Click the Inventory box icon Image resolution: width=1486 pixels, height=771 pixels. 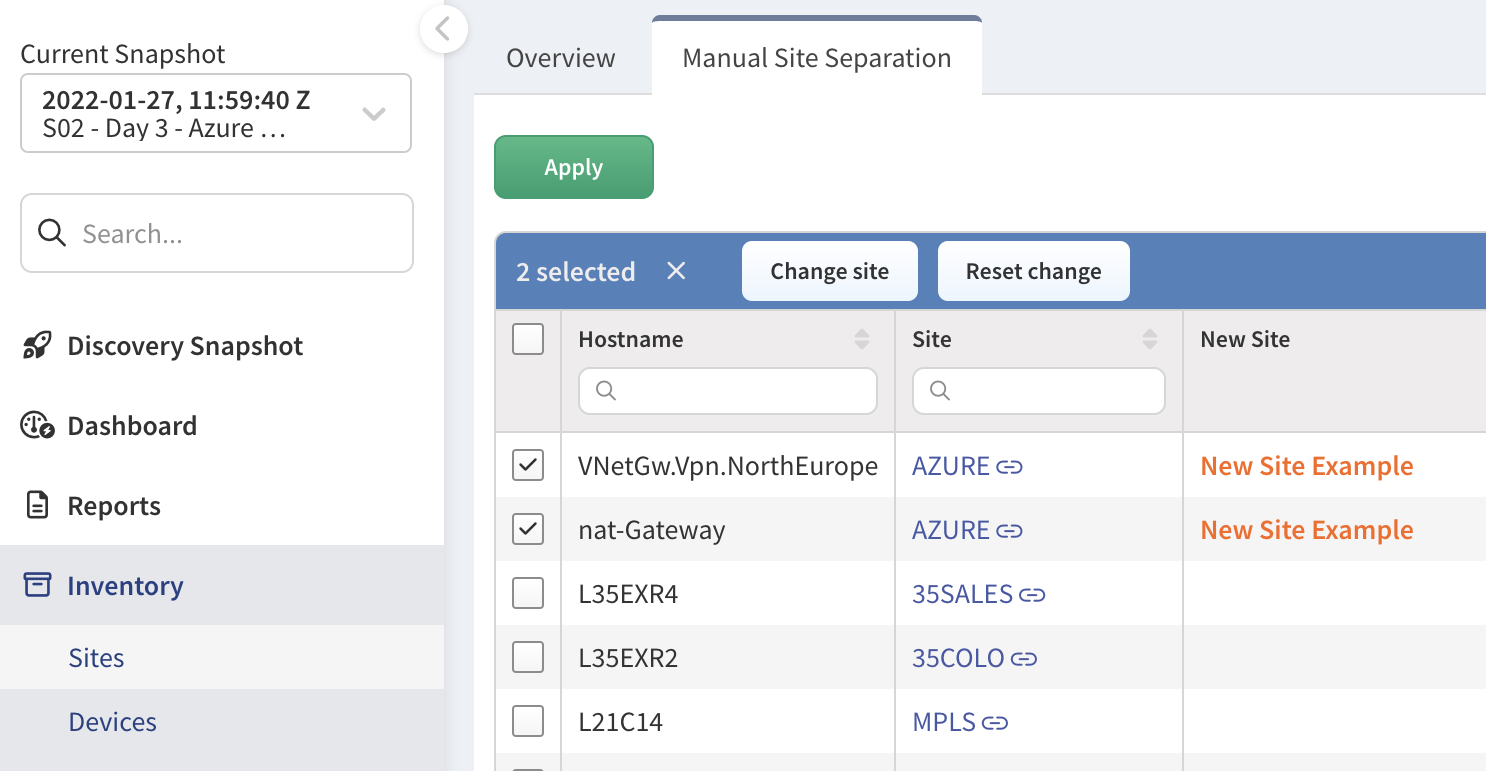(x=37, y=586)
